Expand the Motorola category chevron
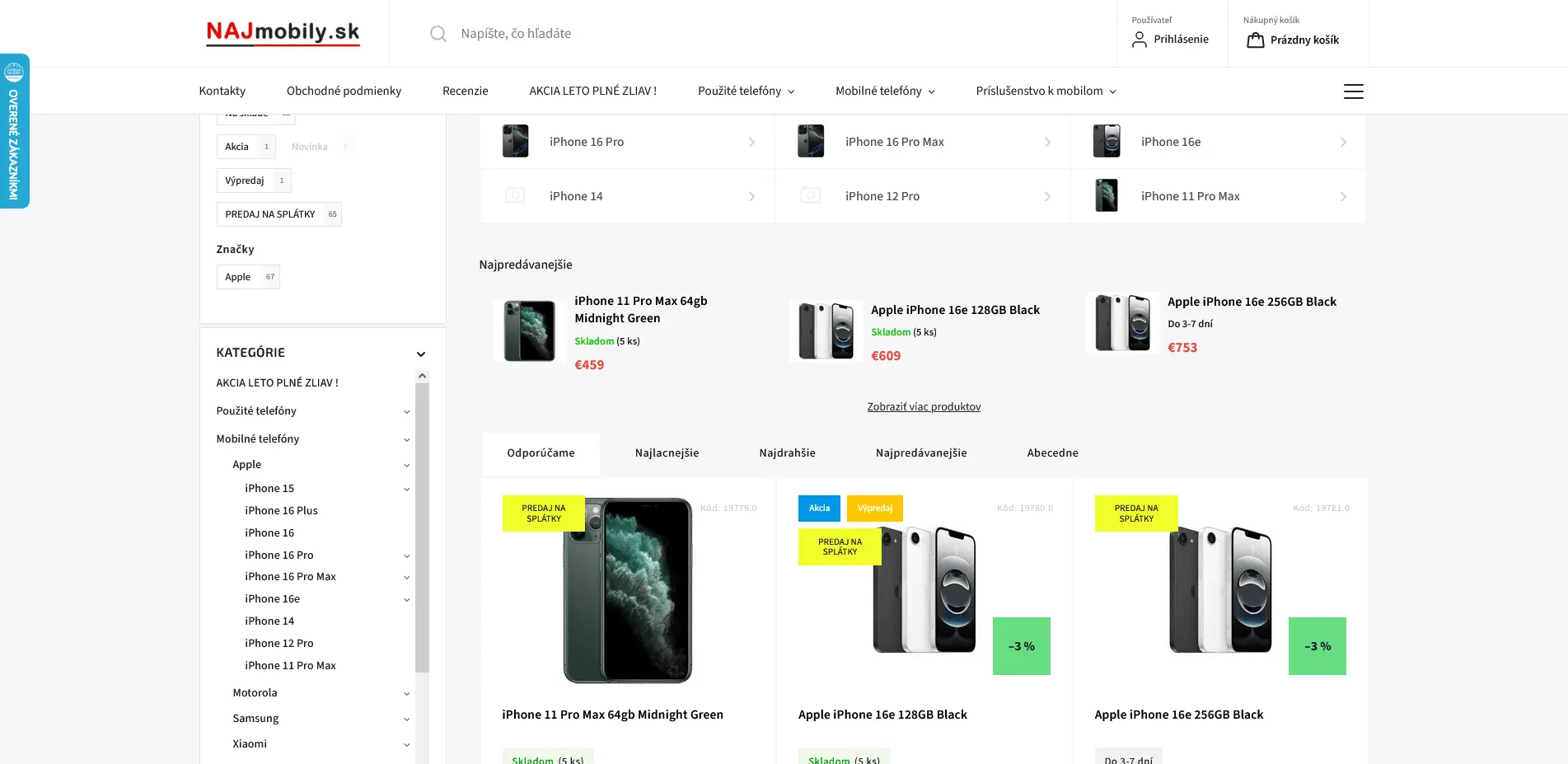The image size is (1568, 764). click(406, 694)
